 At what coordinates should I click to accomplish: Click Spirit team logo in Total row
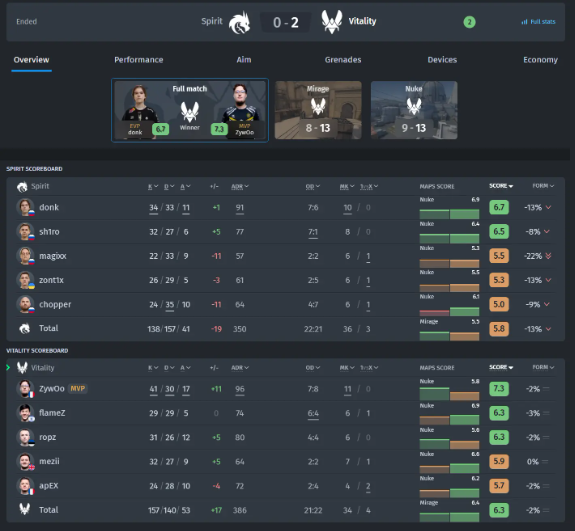click(25, 329)
